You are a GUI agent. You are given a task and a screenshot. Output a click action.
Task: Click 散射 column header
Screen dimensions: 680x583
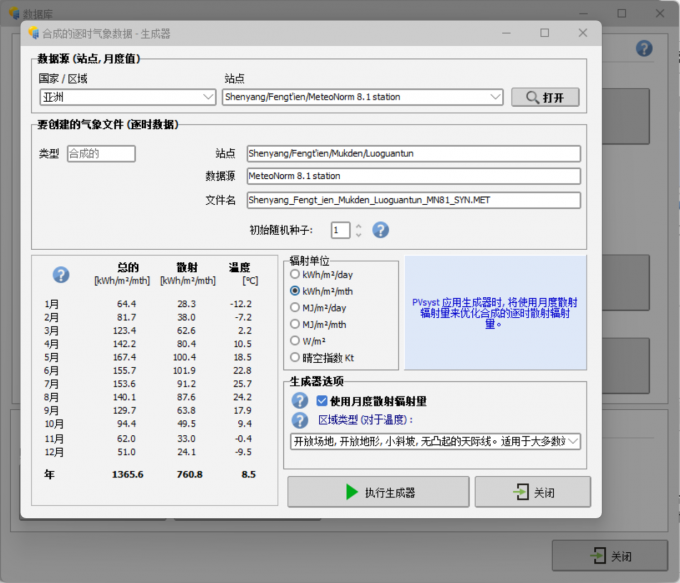[187, 267]
